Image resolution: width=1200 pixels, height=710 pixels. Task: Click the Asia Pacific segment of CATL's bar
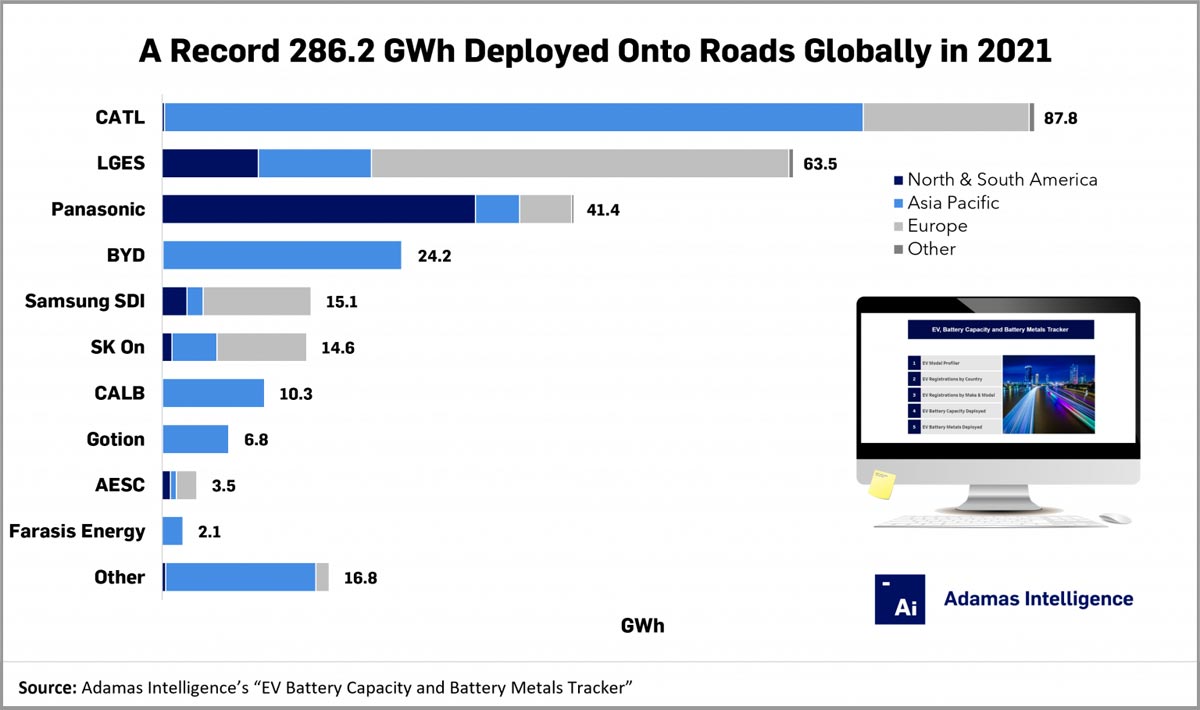click(x=513, y=117)
